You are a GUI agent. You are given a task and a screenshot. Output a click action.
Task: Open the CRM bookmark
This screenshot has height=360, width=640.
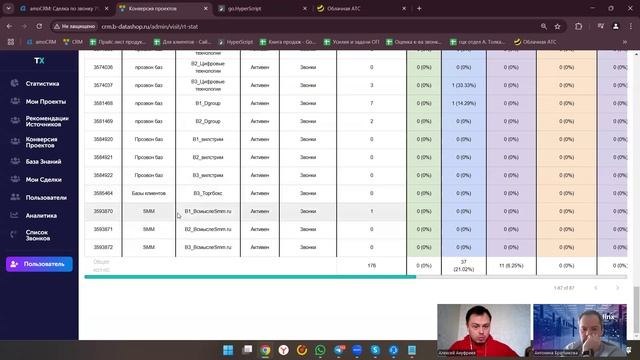(x=73, y=42)
